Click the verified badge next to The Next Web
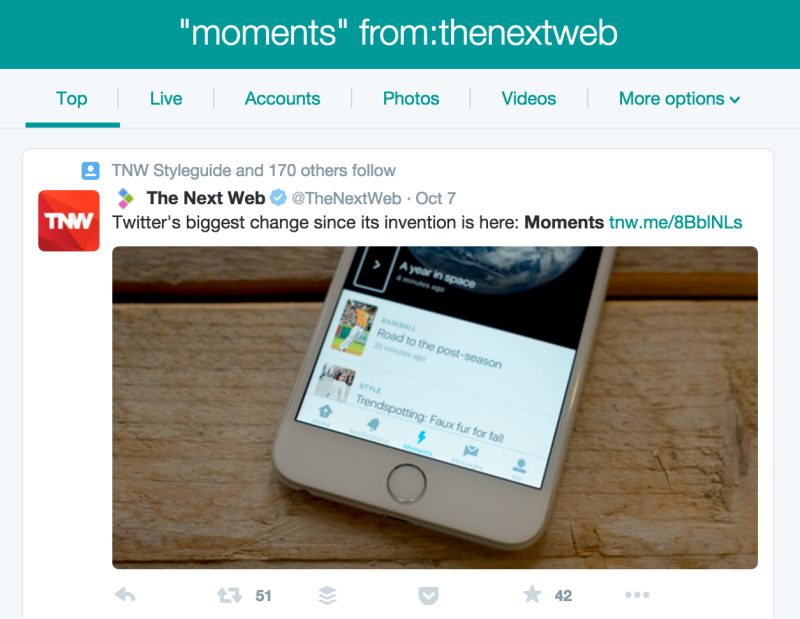The image size is (800, 619). 278,197
